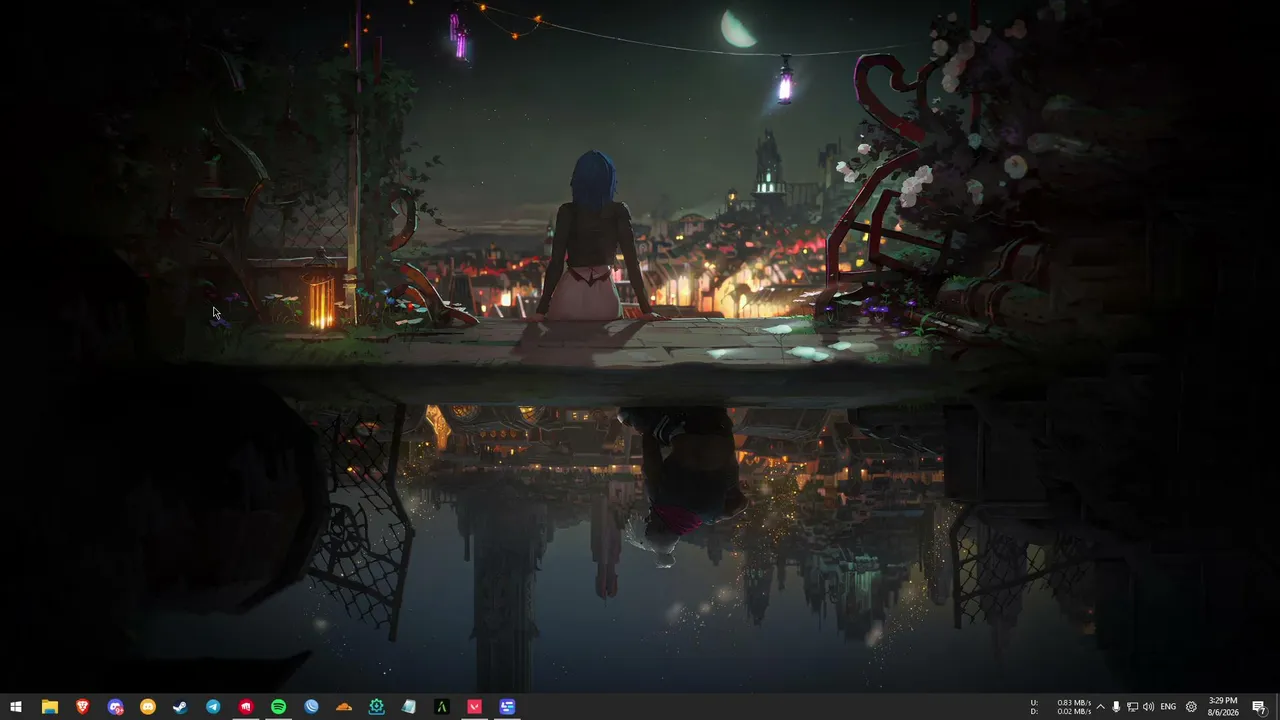Open the black app with green lambda icon
1280x720 pixels.
click(x=442, y=707)
